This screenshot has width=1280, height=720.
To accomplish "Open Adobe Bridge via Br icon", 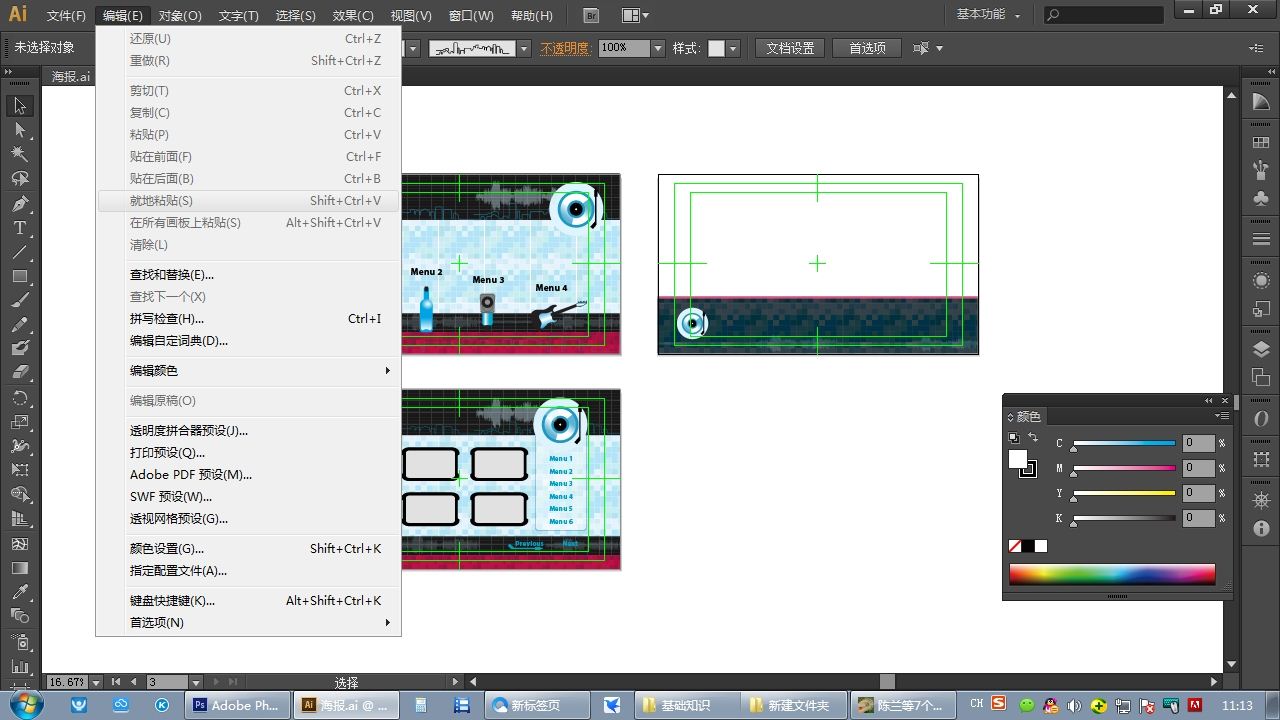I will tap(591, 15).
